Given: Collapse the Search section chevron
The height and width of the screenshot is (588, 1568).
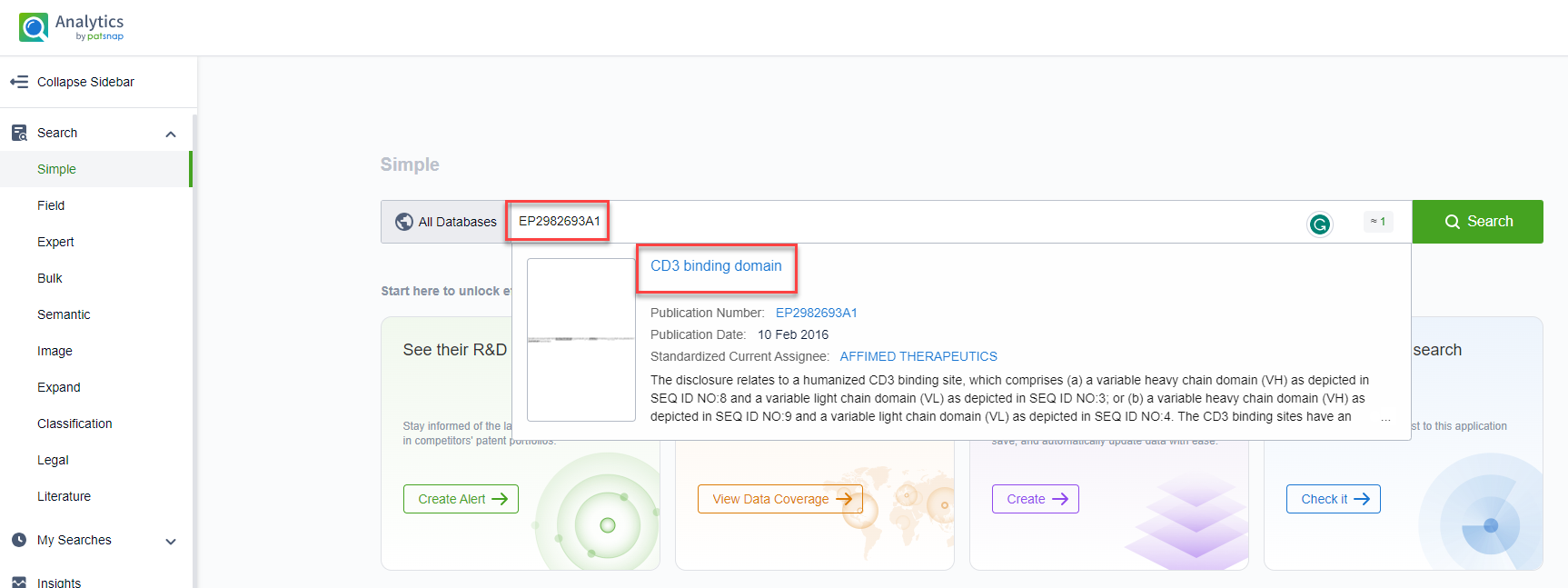Looking at the screenshot, I should click(x=171, y=134).
